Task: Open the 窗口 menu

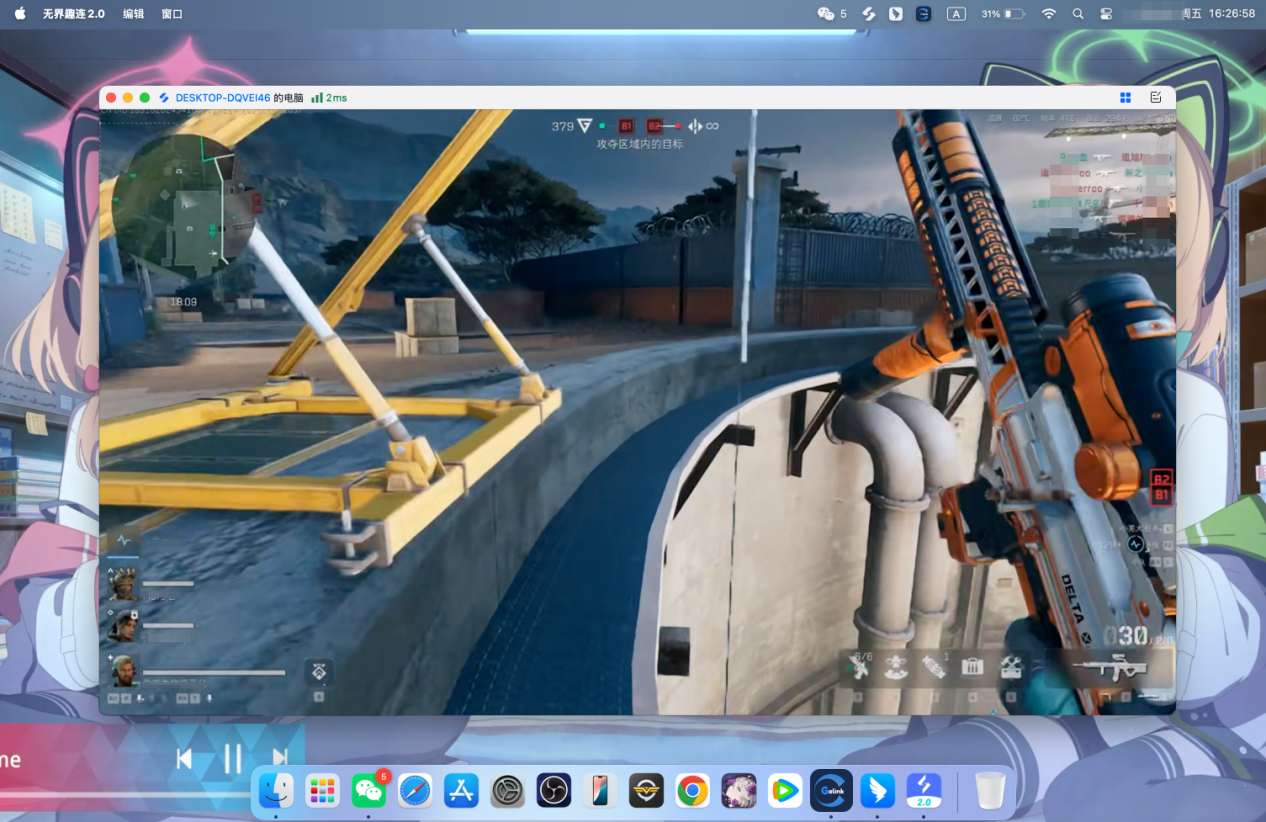Action: [172, 14]
